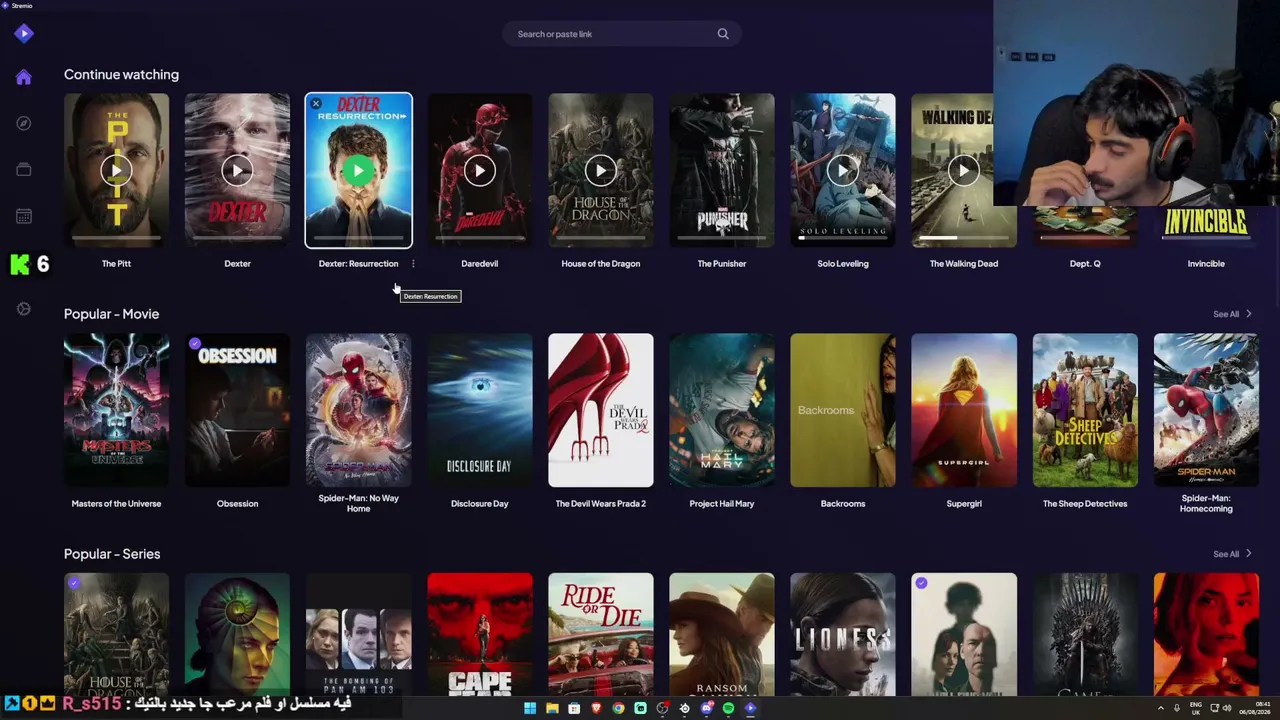
Task: Open the Add-ons/Settings icon in sidebar
Action: [x=24, y=309]
